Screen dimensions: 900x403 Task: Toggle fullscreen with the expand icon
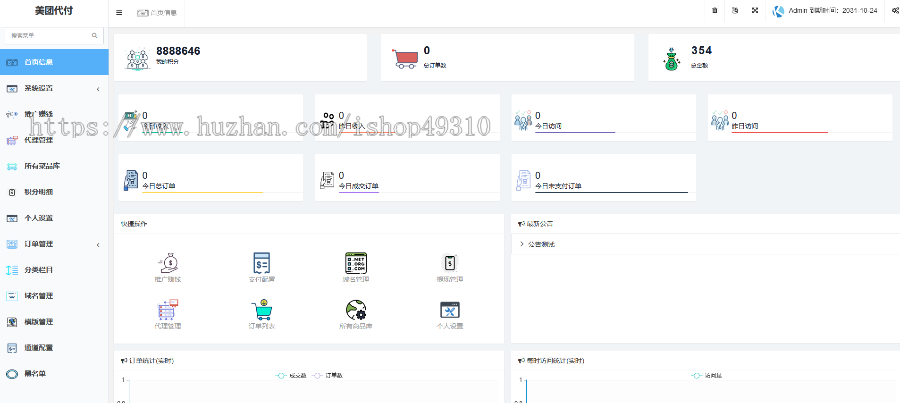pos(755,10)
